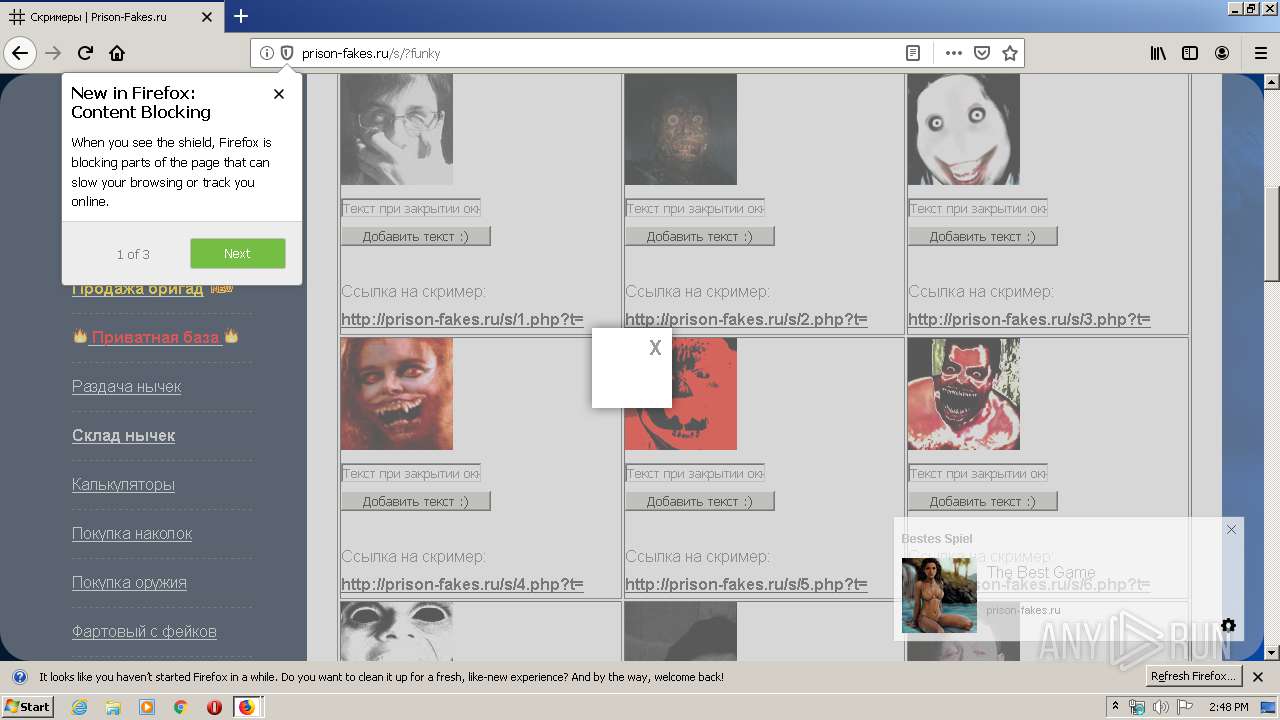Open link prison-fakes.ru/s/4.php?t=
The height and width of the screenshot is (720, 1280).
click(462, 584)
